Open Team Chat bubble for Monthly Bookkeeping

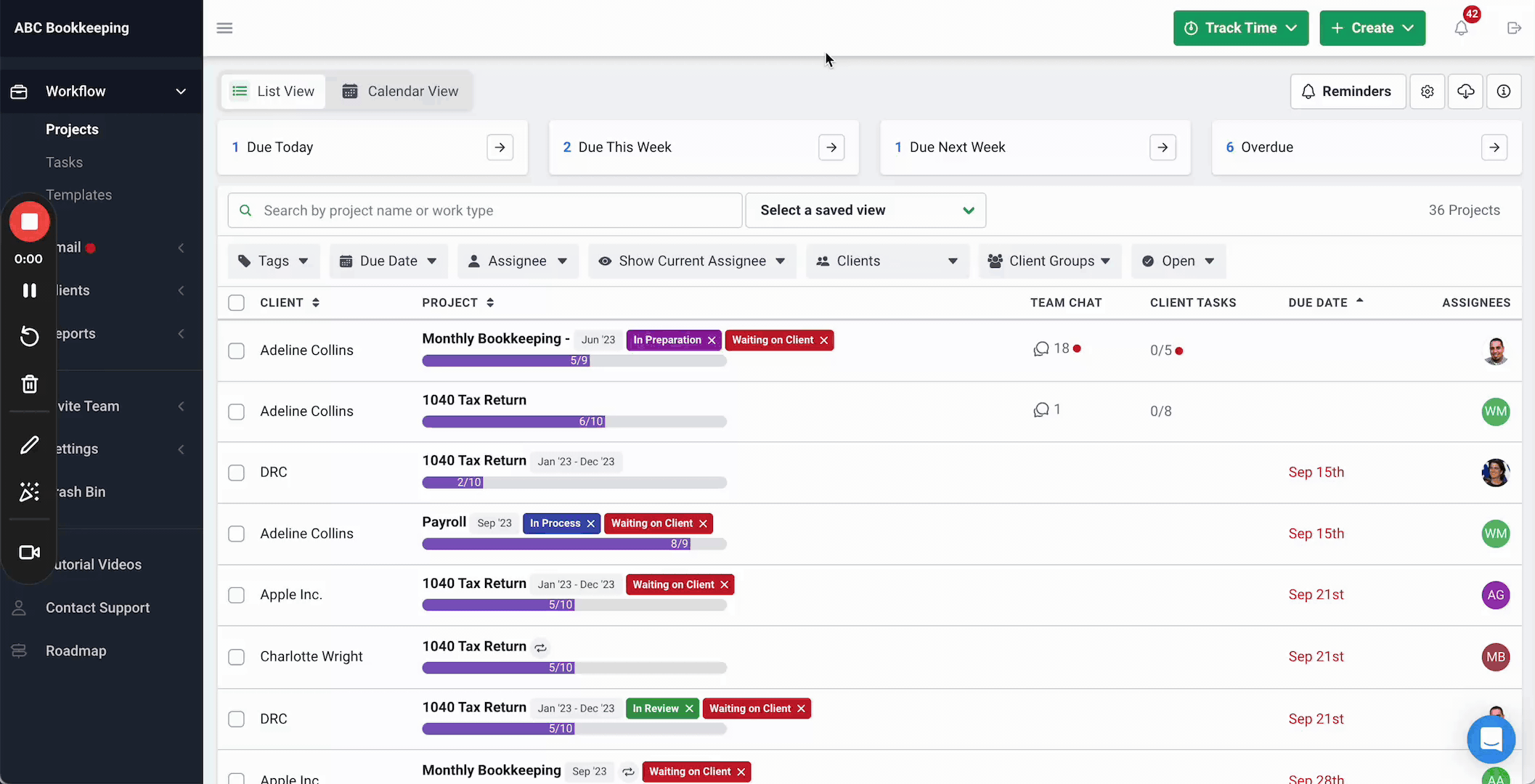pyautogui.click(x=1041, y=349)
